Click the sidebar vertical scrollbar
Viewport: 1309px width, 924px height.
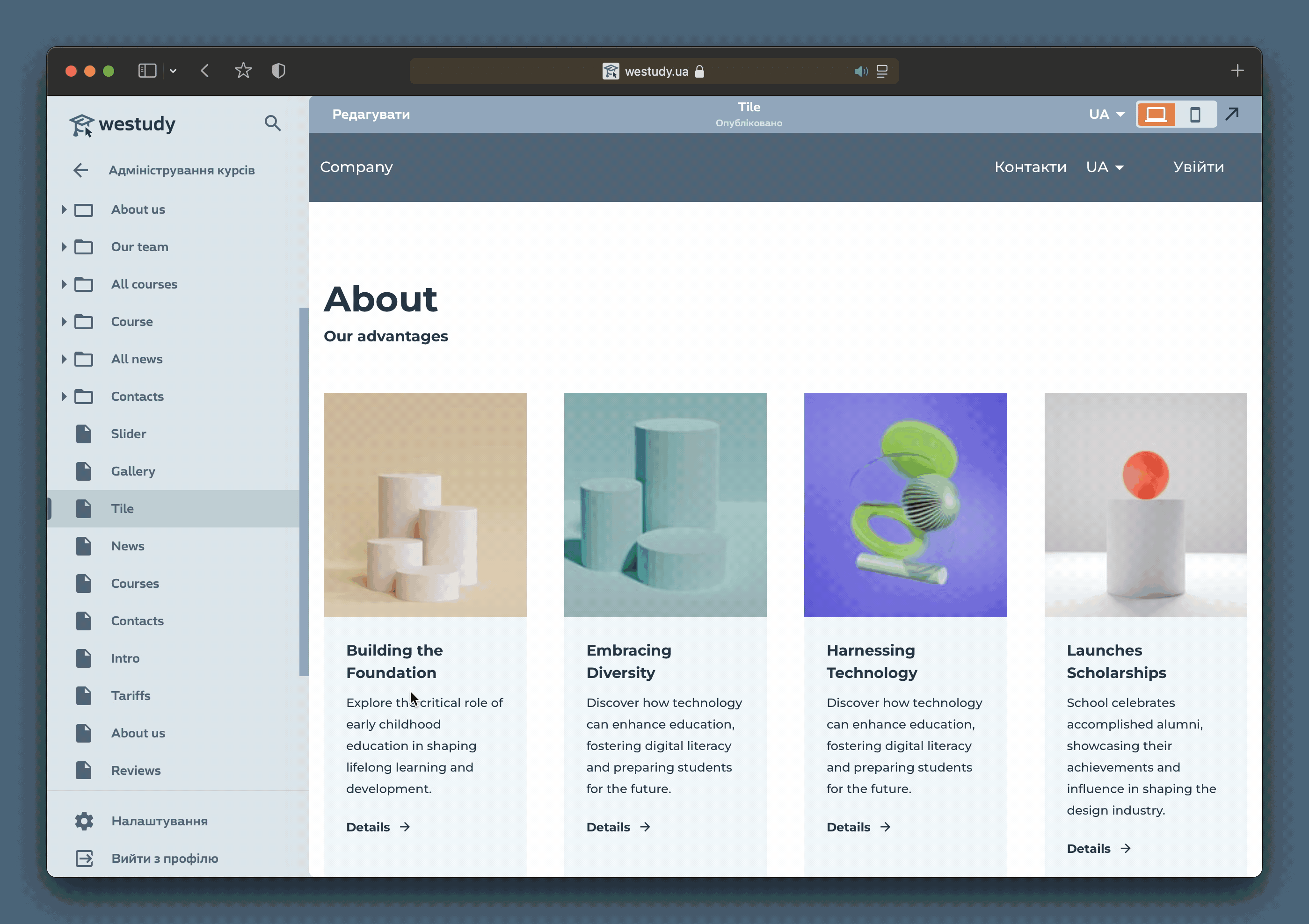click(304, 492)
